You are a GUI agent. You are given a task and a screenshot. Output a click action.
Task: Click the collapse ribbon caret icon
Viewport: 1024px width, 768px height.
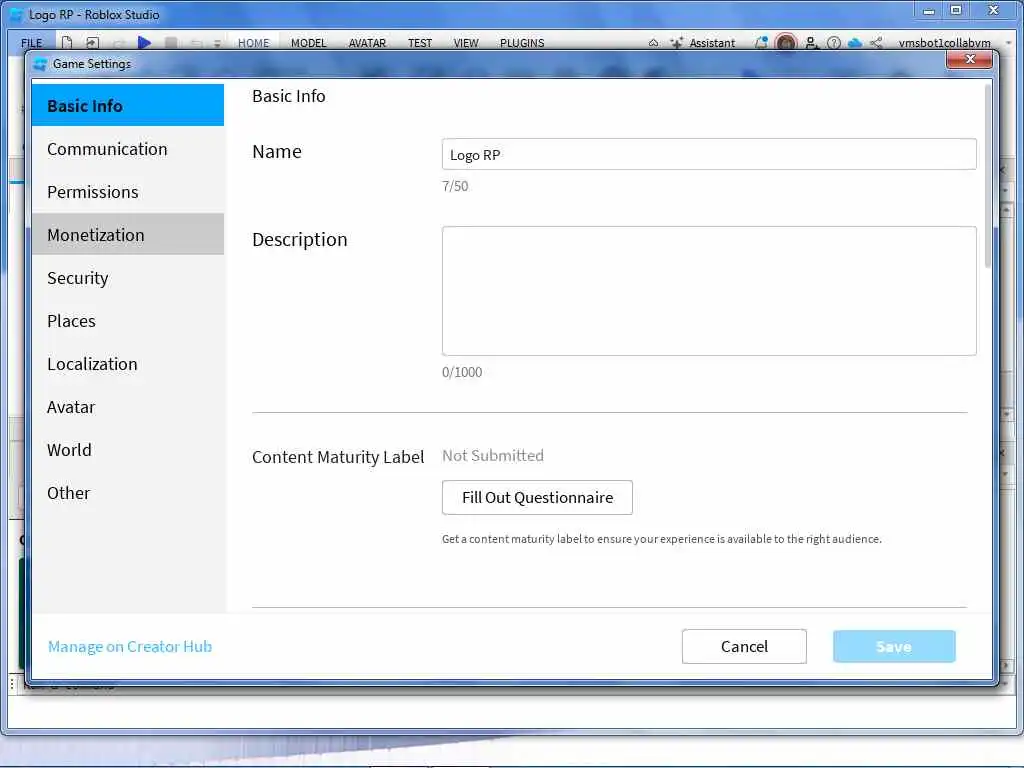(x=653, y=42)
